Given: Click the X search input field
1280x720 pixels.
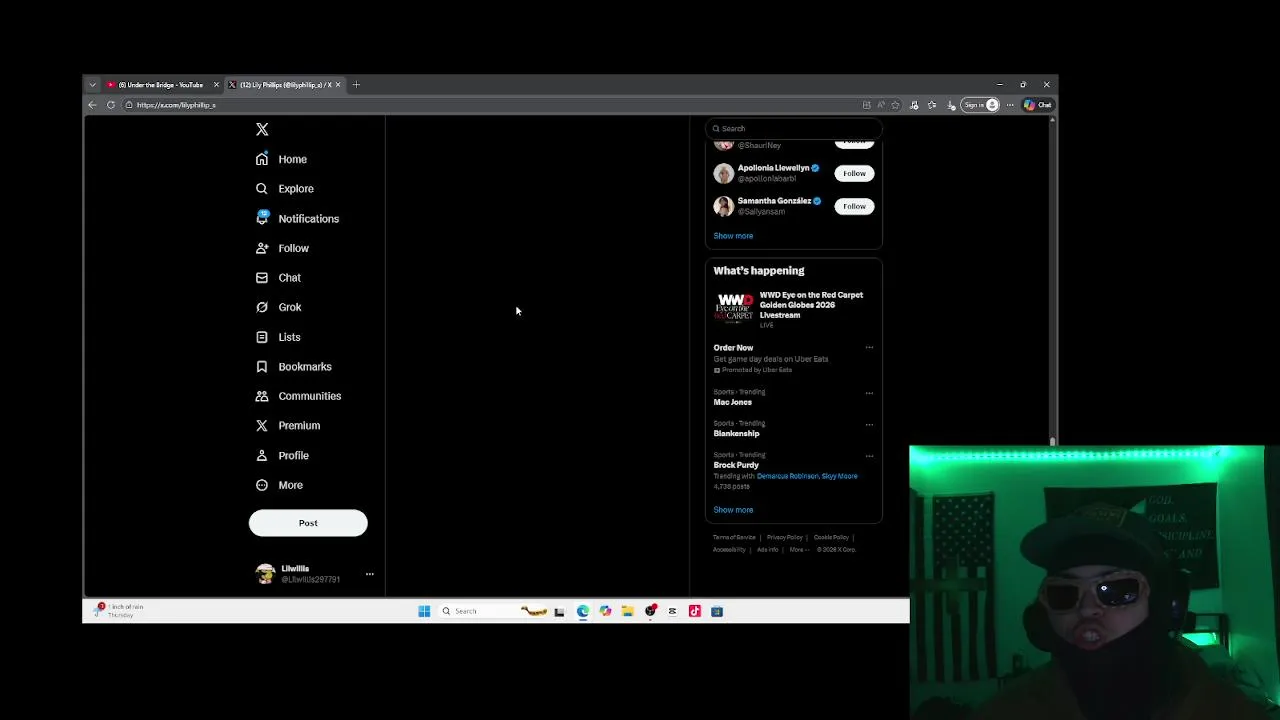Looking at the screenshot, I should [793, 128].
